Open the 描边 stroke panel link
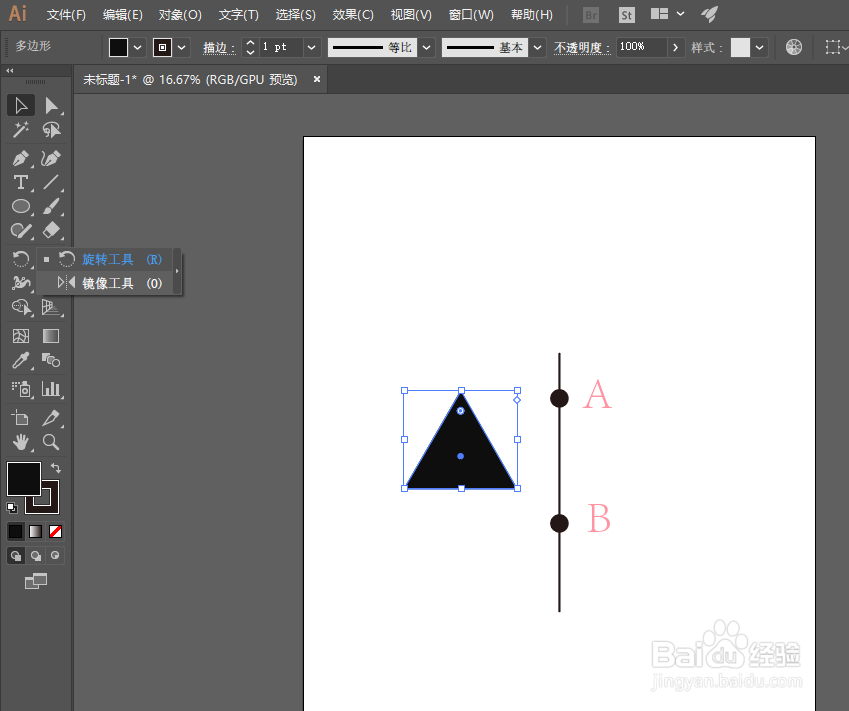The image size is (849, 711). pyautogui.click(x=219, y=48)
